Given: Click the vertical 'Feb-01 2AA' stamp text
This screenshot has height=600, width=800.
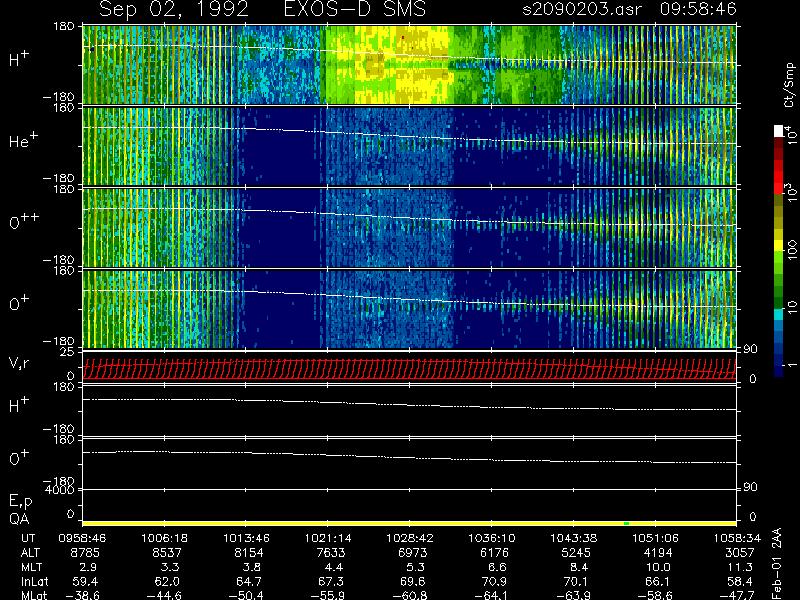Looking at the screenshot, I should pyautogui.click(x=778, y=563).
